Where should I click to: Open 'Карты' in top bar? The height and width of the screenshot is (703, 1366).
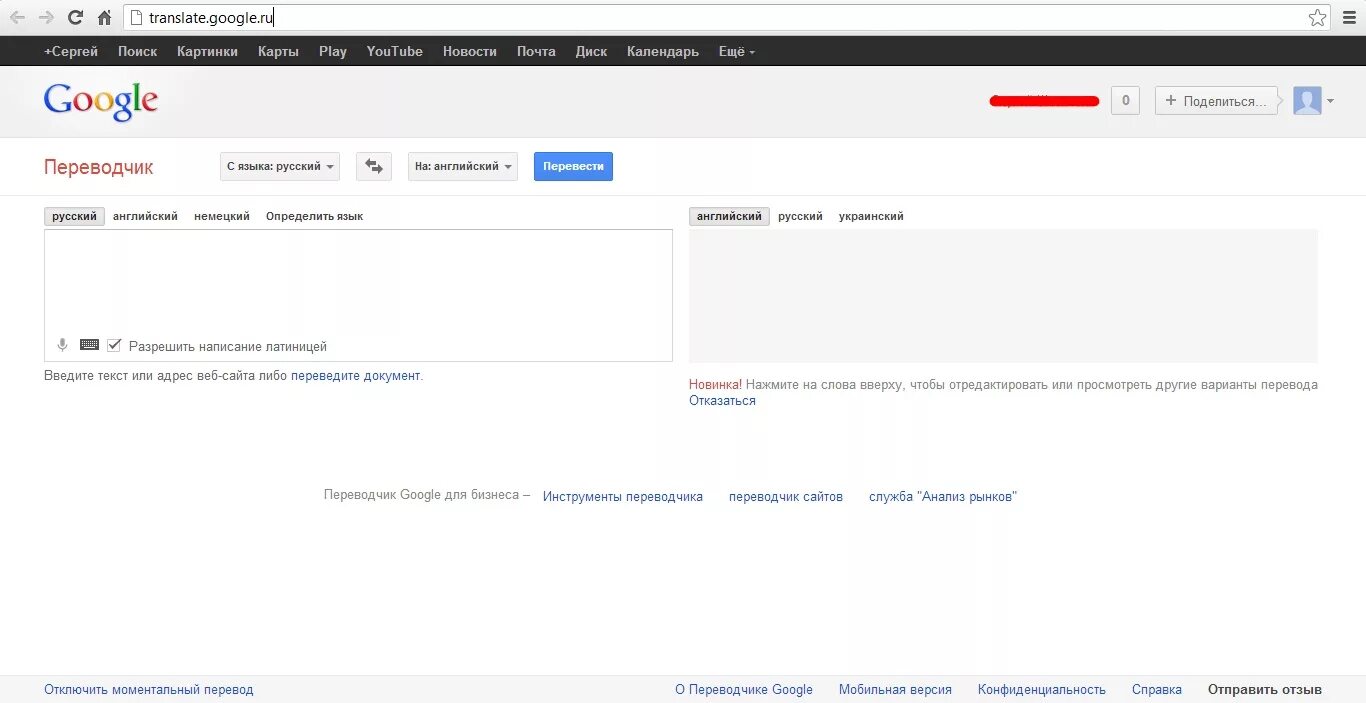[278, 51]
